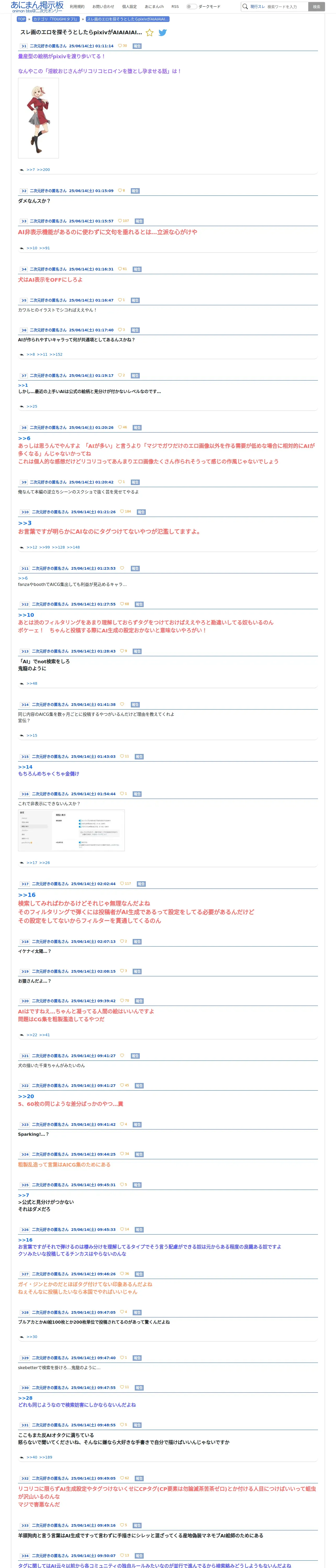Screen dimensions: 336x1568
Task: Tap the heart icon on post 3
Action: (x=120, y=221)
